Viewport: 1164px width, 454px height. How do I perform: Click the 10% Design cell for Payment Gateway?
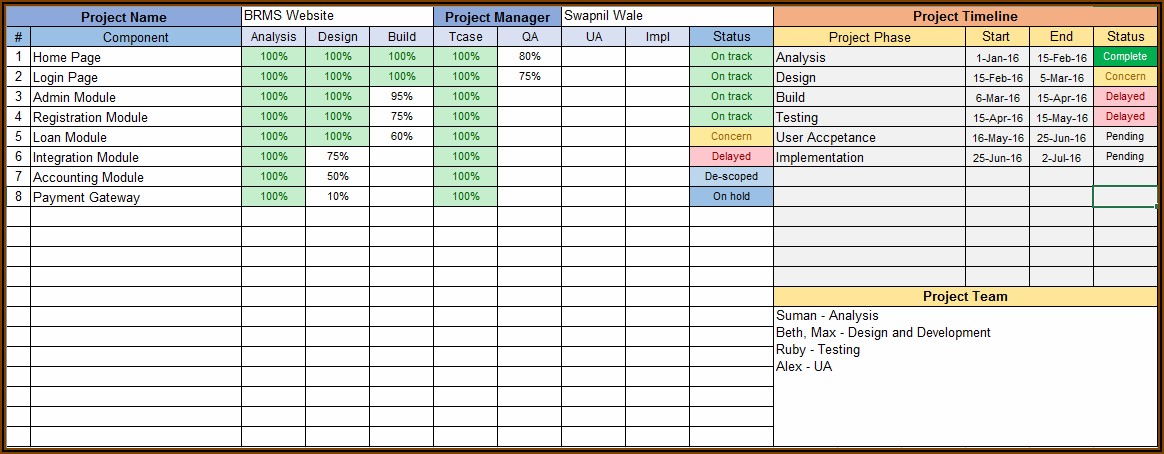(x=337, y=197)
